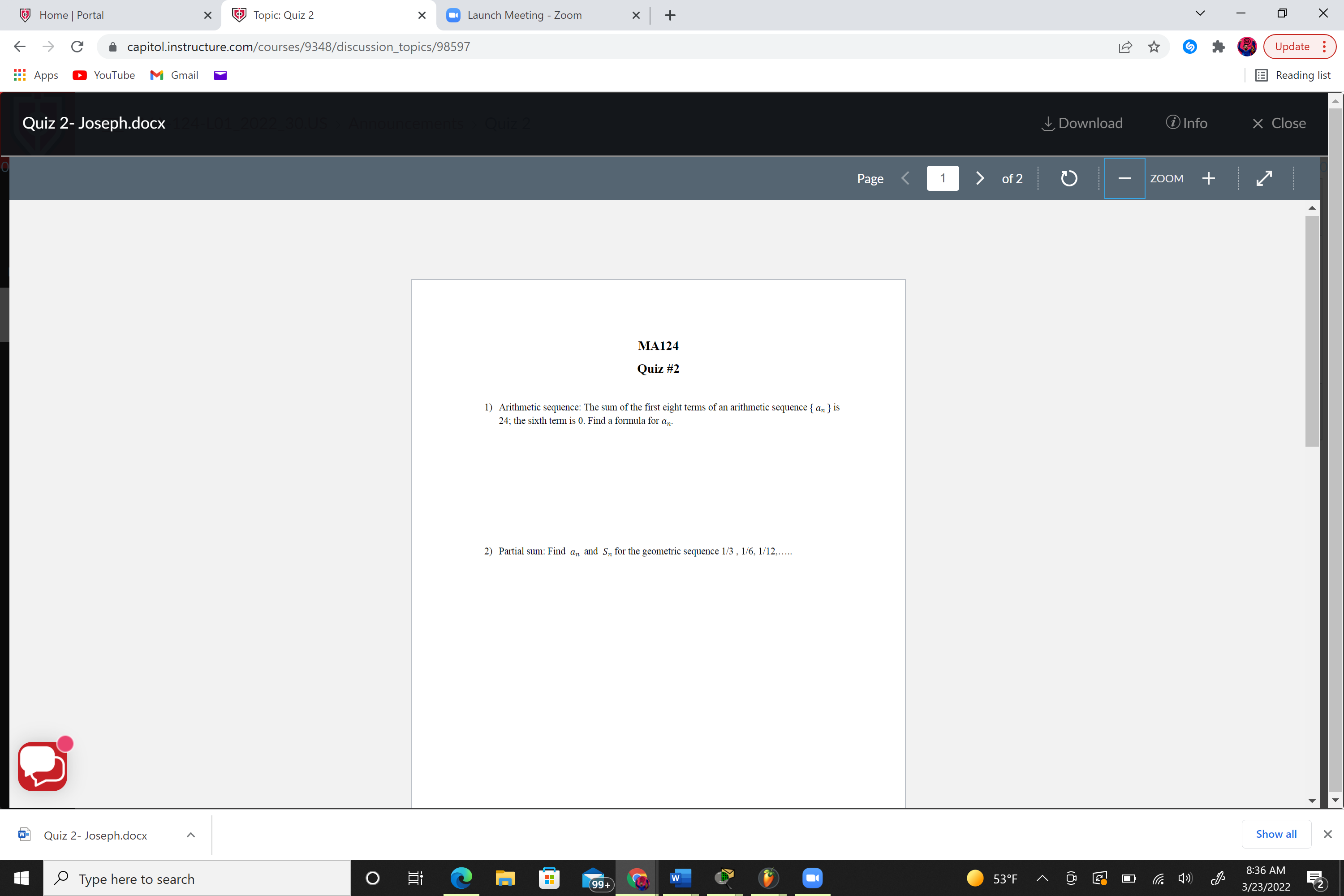The image size is (1344, 896).
Task: Enter fullscreen with the expand arrows icon
Action: coord(1264,178)
